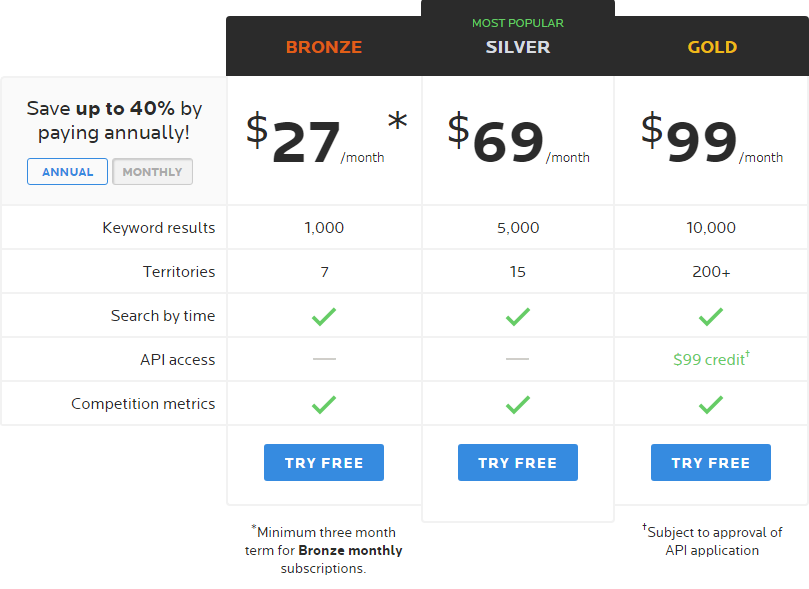Click the Bronze Competition metrics checkmark
Image resolution: width=809 pixels, height=589 pixels.
(324, 404)
